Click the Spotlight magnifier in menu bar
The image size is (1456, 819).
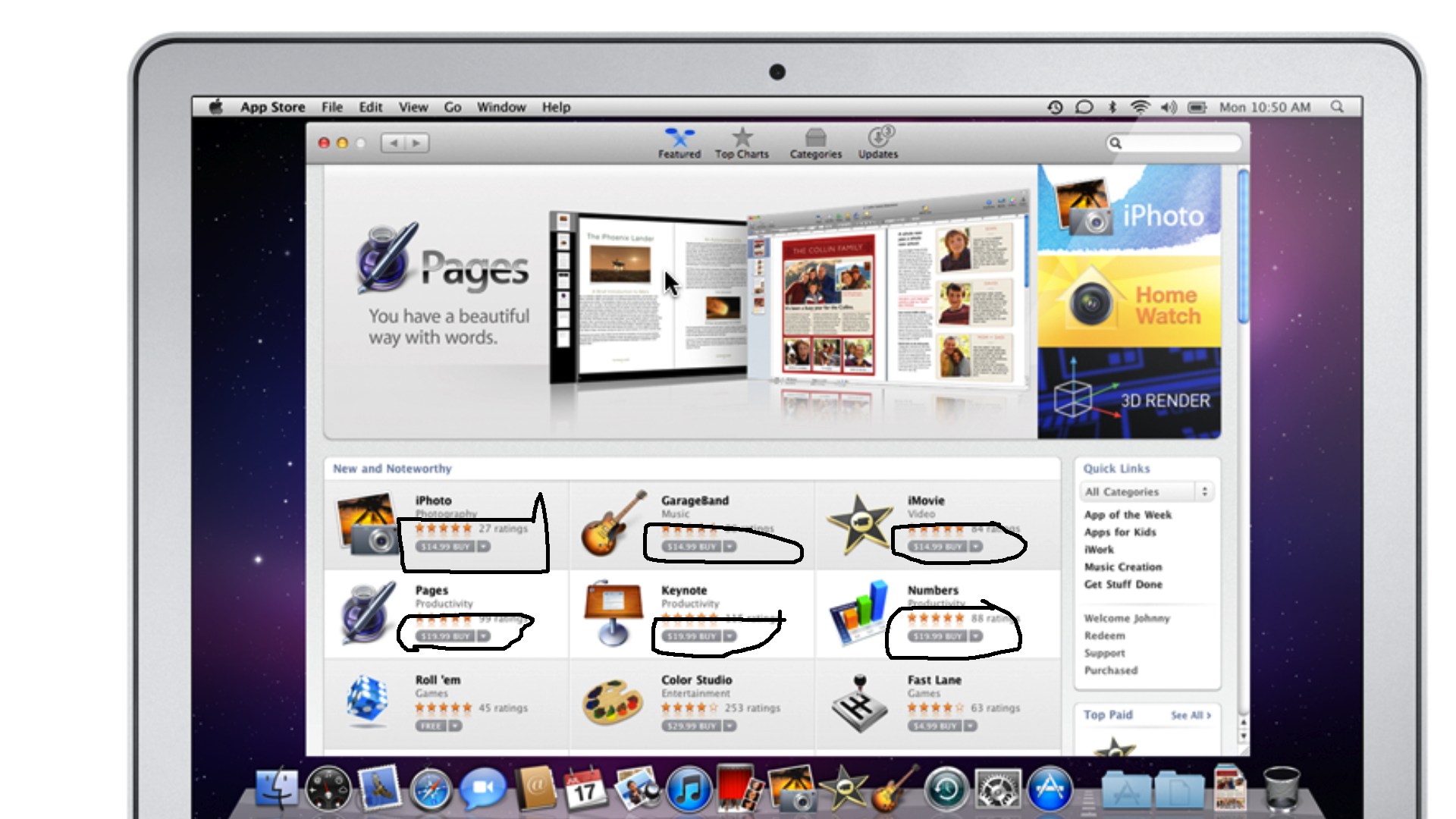(1337, 107)
